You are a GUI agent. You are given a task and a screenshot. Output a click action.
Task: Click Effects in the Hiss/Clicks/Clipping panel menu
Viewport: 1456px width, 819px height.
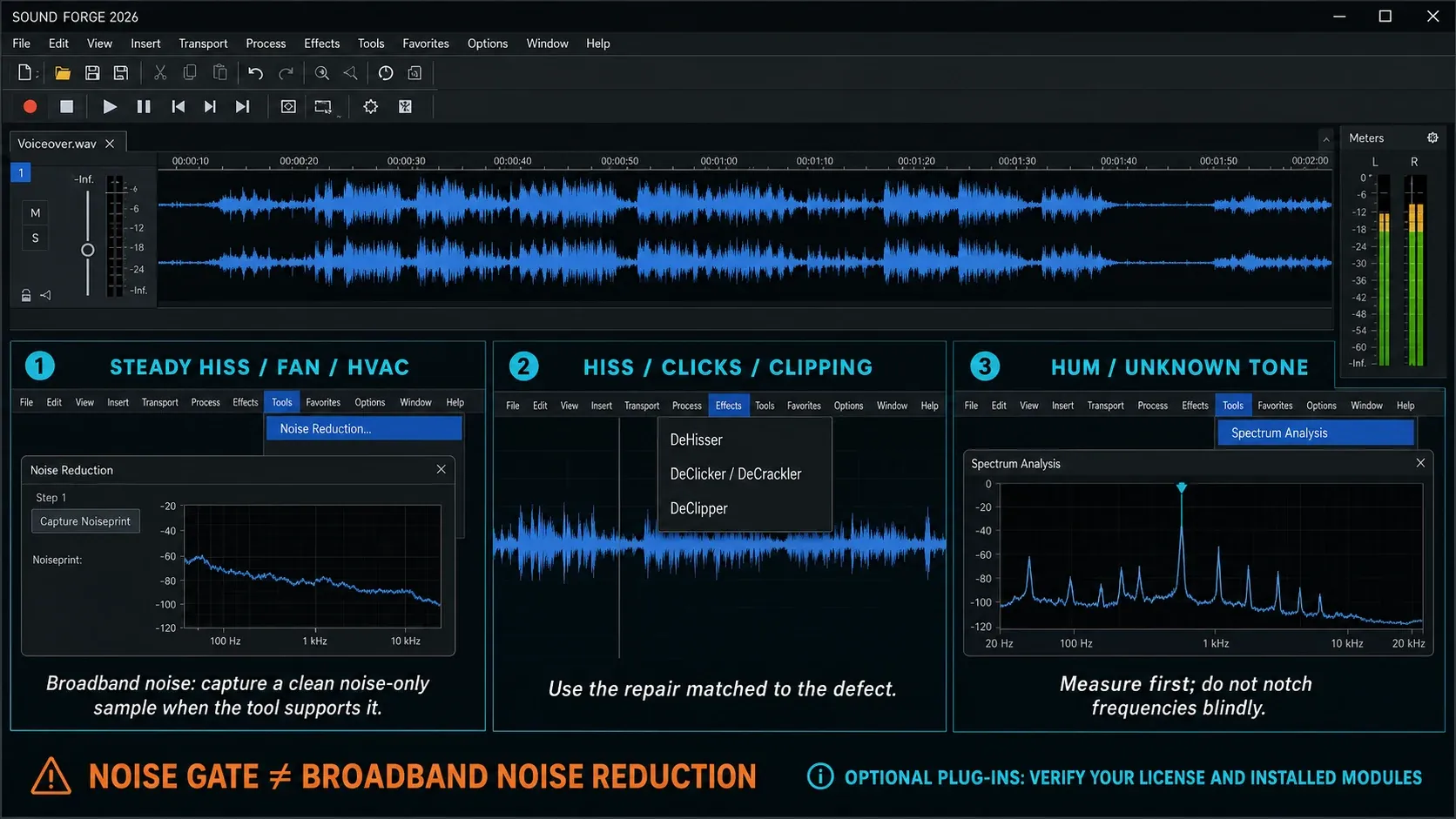pos(728,406)
